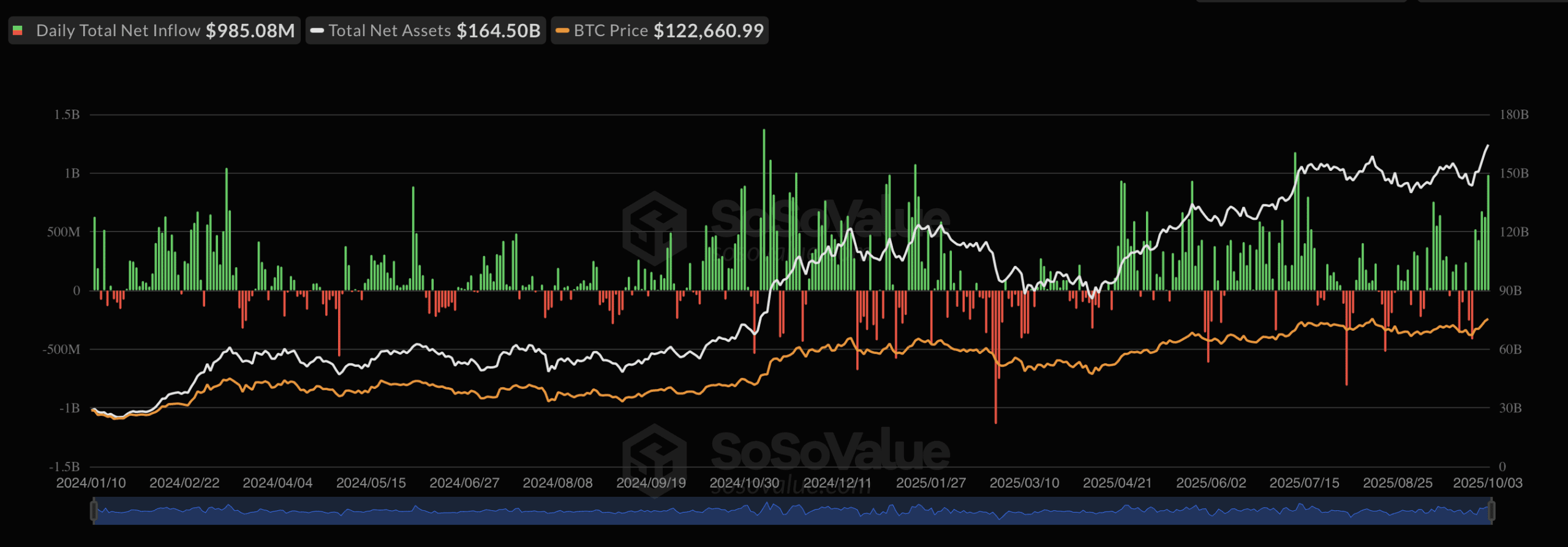Click the 2025/10/03 date axis label

(1487, 483)
